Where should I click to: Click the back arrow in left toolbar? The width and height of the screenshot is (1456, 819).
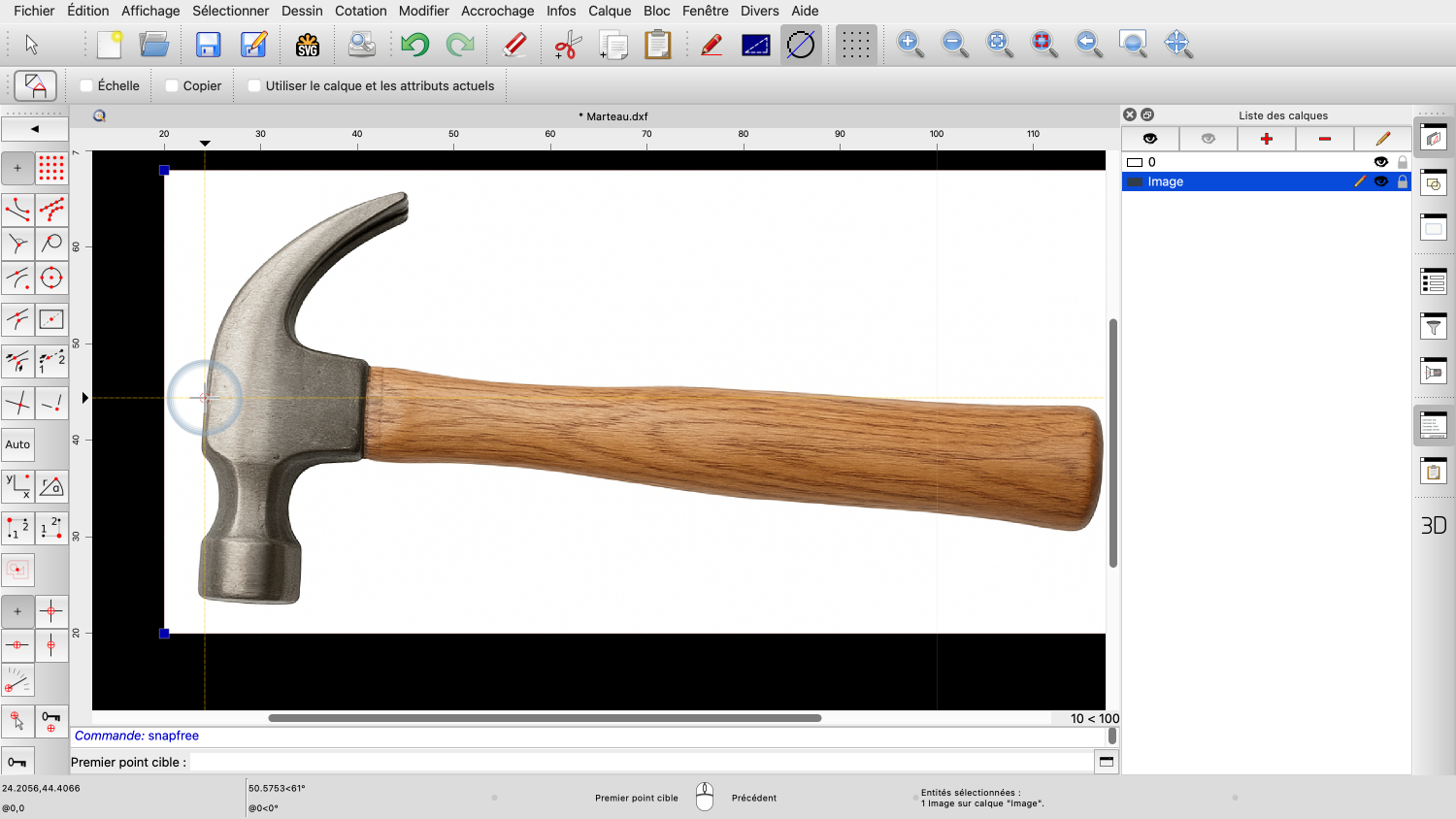tap(35, 128)
